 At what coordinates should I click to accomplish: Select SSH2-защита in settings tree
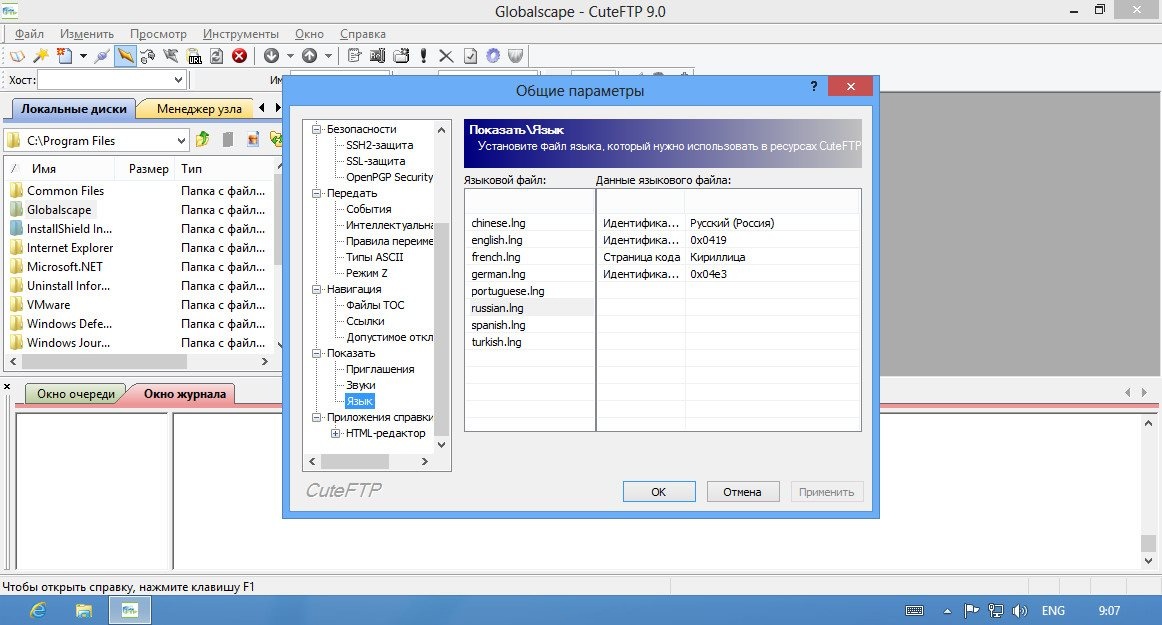[x=379, y=145]
